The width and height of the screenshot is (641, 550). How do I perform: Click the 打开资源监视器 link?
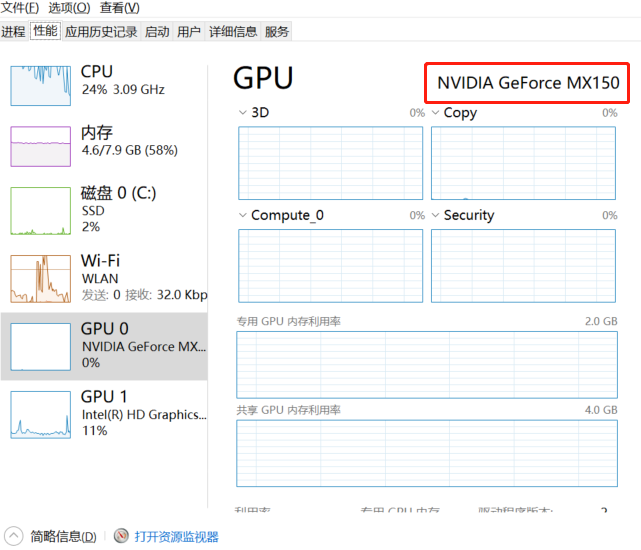pos(177,537)
